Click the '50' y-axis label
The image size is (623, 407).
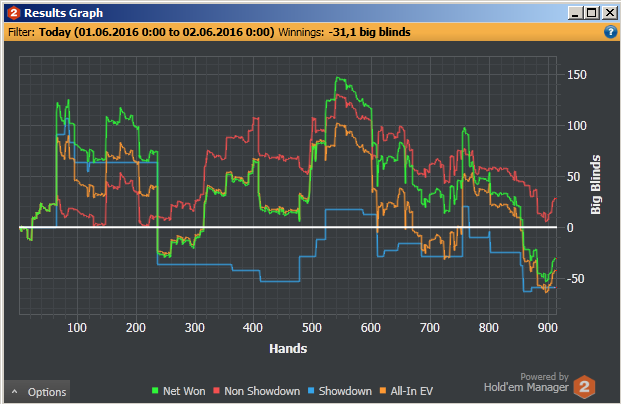coord(573,177)
